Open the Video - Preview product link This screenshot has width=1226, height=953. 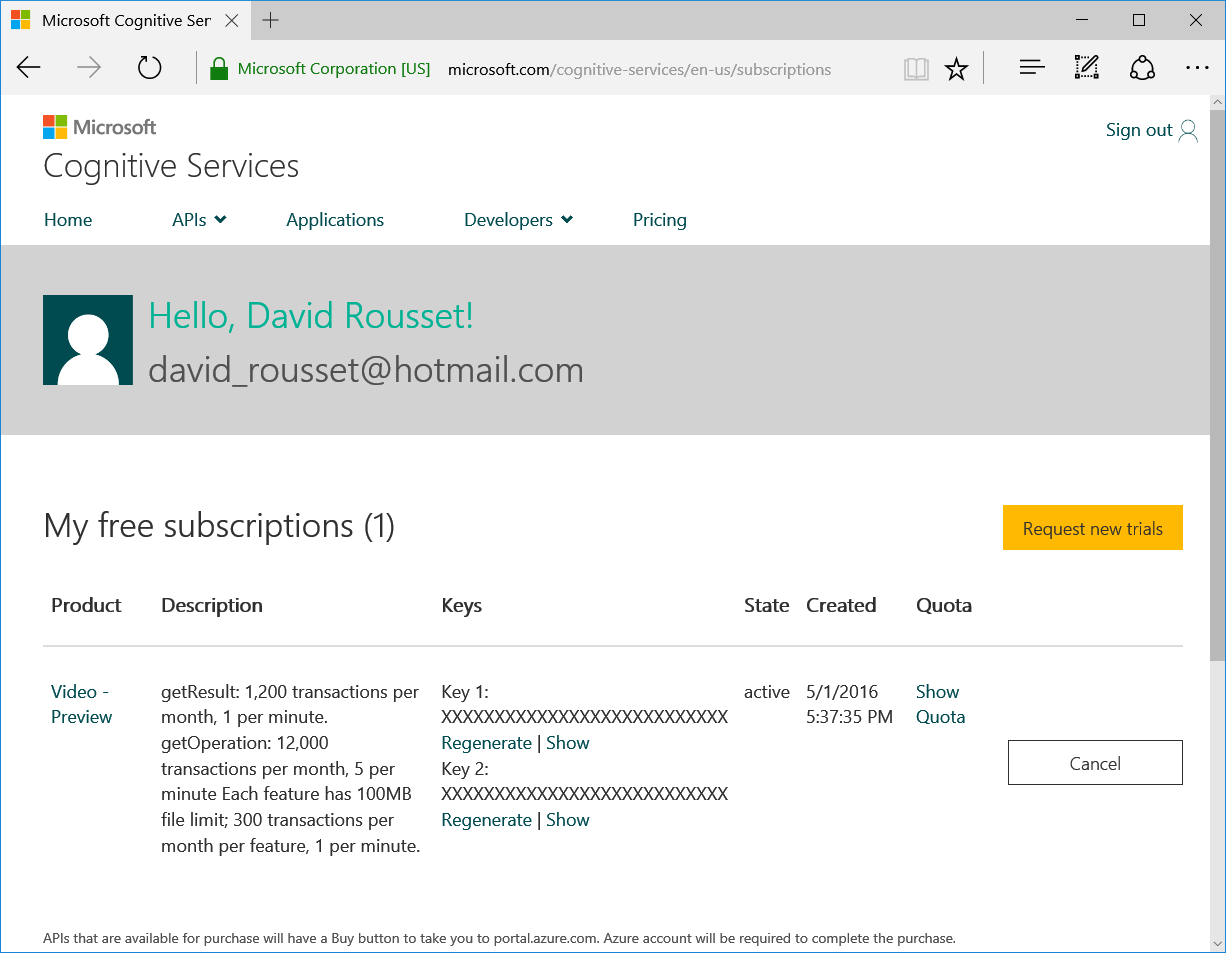point(82,704)
